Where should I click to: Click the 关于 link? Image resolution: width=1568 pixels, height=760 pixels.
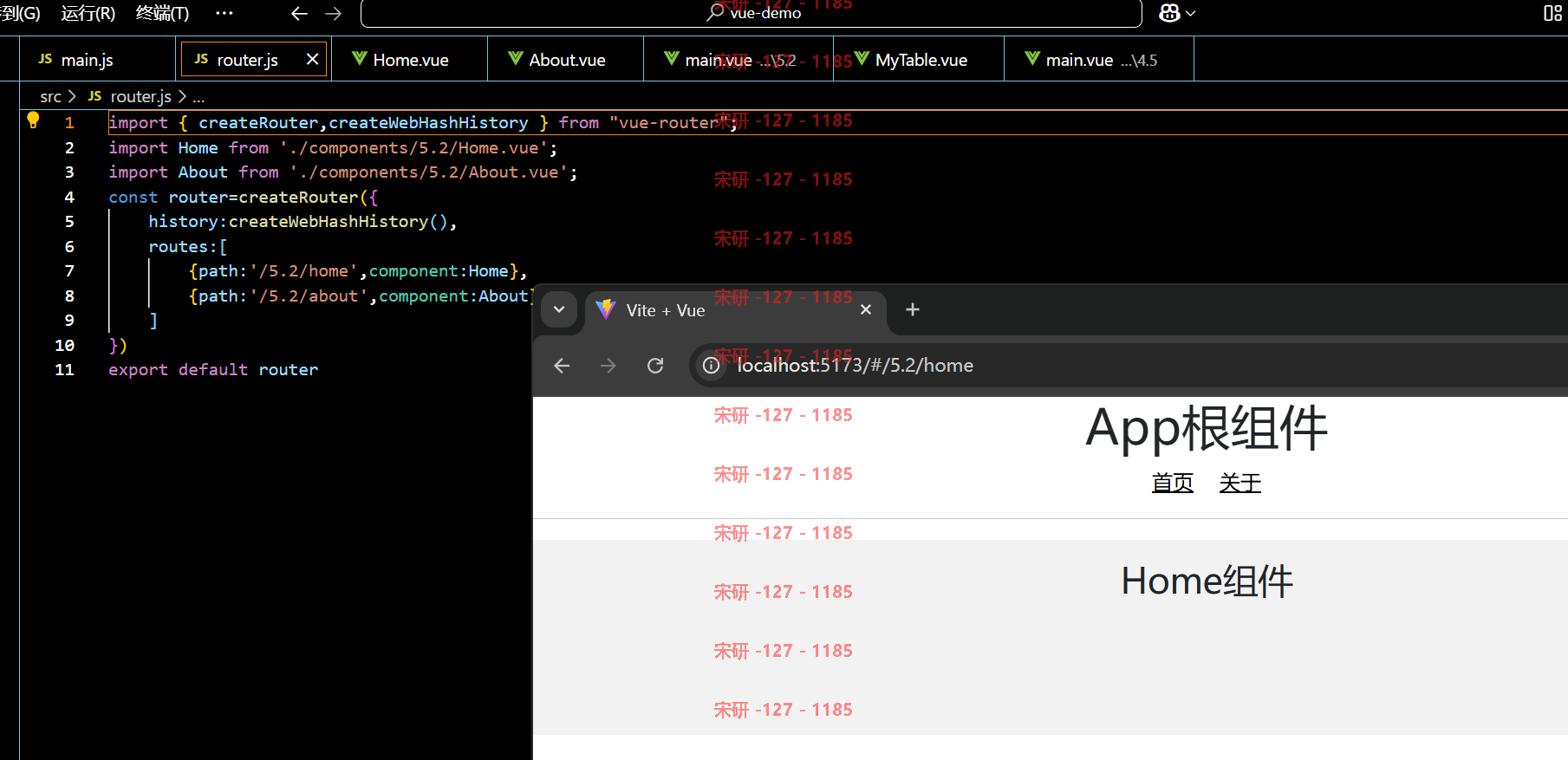1239,483
